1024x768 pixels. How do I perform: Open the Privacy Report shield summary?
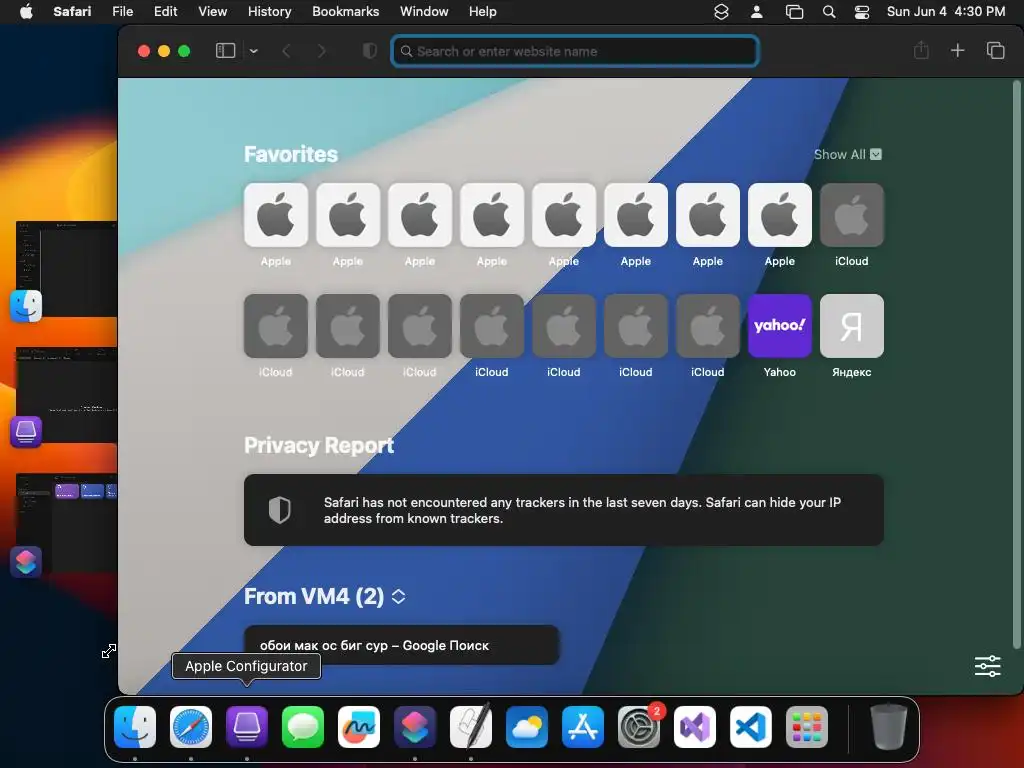tap(564, 510)
